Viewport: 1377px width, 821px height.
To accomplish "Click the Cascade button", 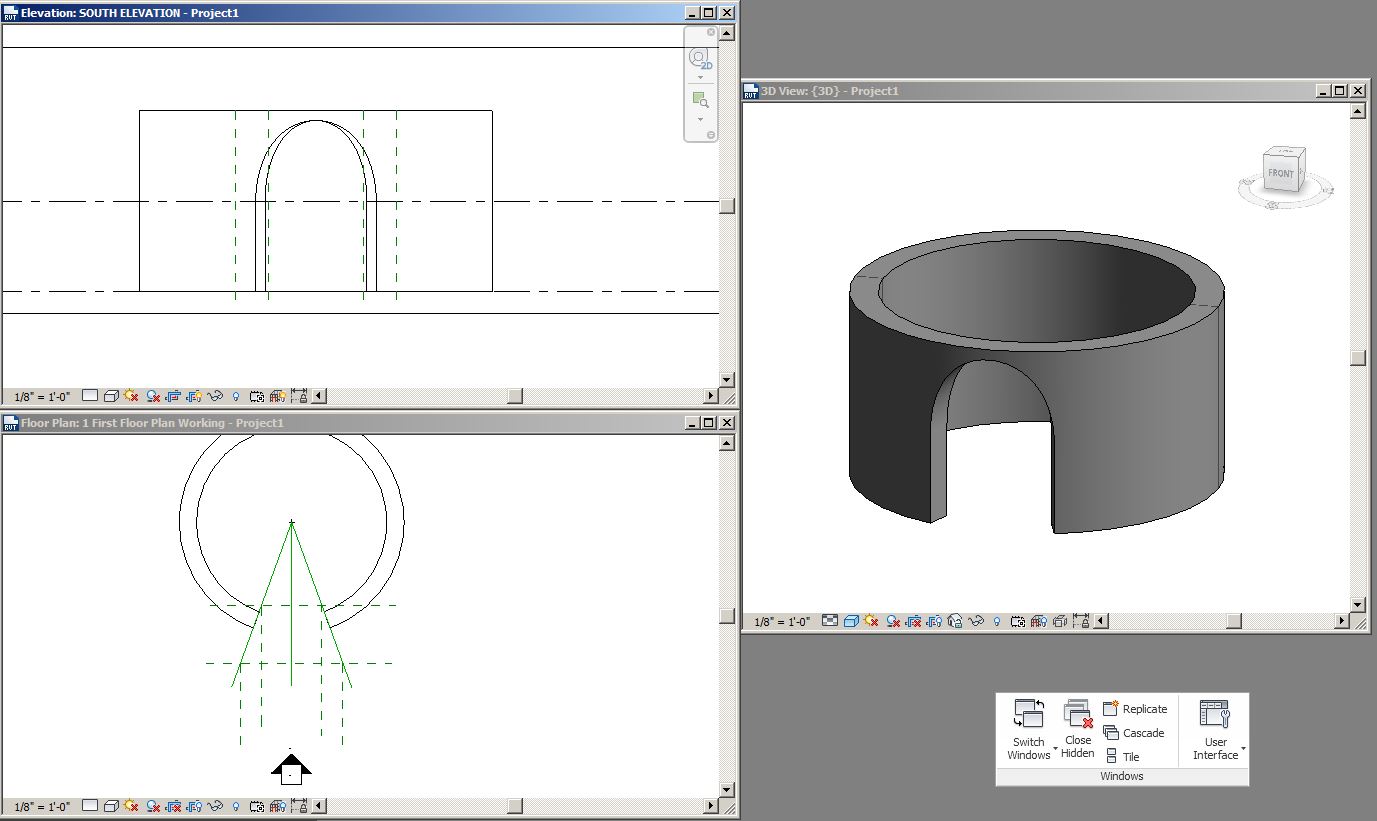I will click(x=1136, y=733).
